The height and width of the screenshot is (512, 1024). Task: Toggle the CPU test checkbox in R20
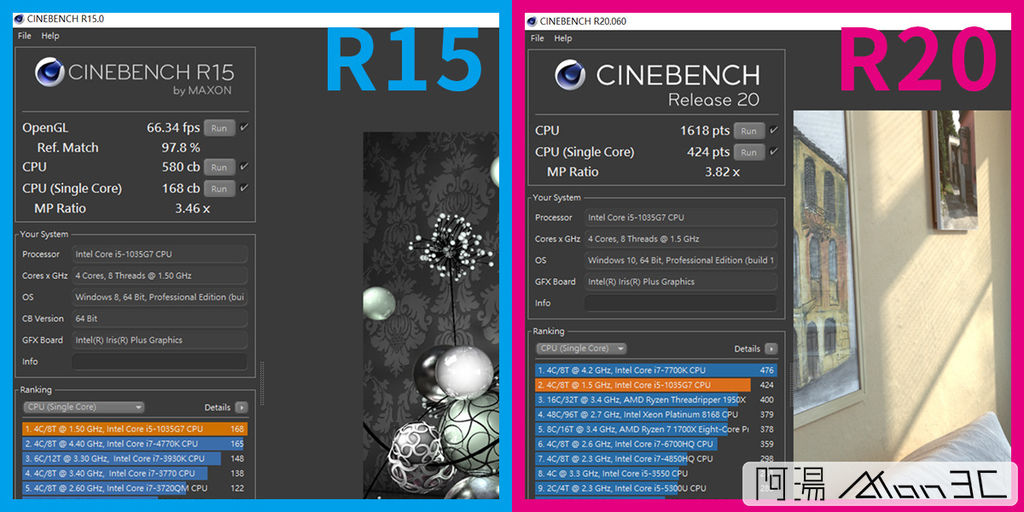click(x=774, y=130)
